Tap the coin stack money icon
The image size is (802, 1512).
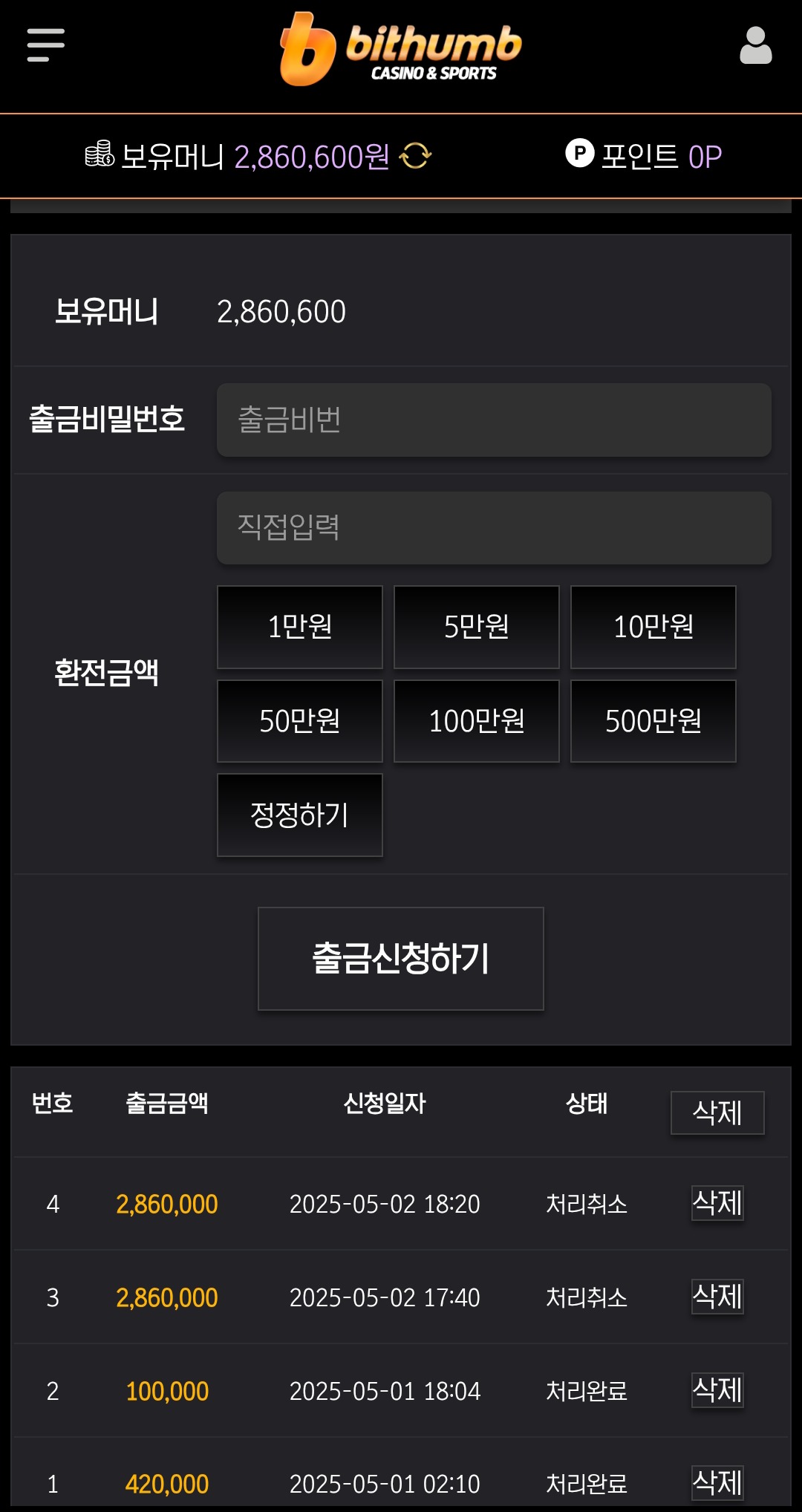coord(100,154)
